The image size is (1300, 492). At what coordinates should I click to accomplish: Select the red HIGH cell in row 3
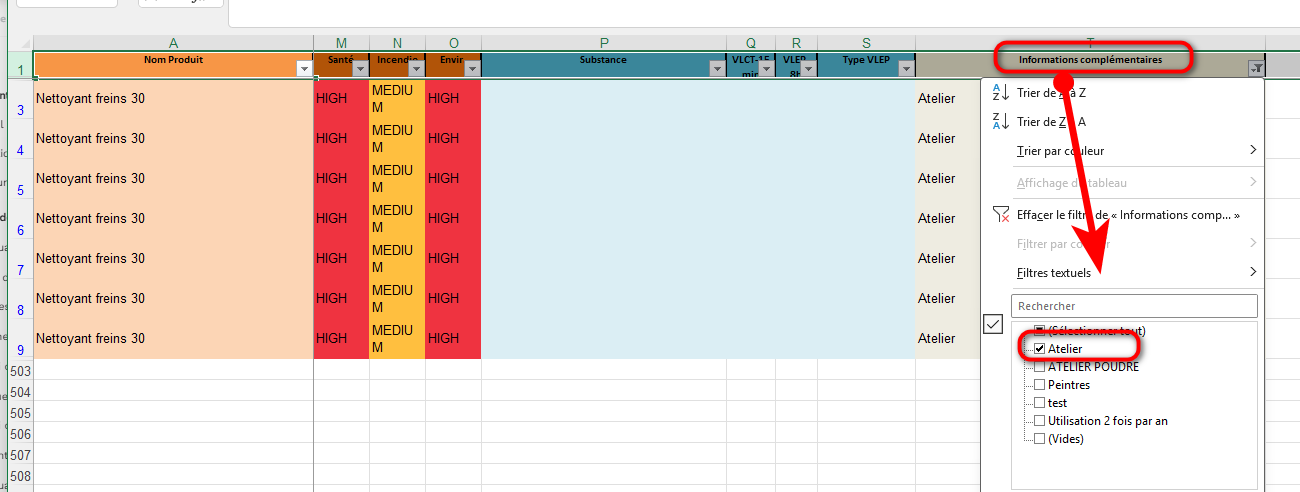click(341, 98)
